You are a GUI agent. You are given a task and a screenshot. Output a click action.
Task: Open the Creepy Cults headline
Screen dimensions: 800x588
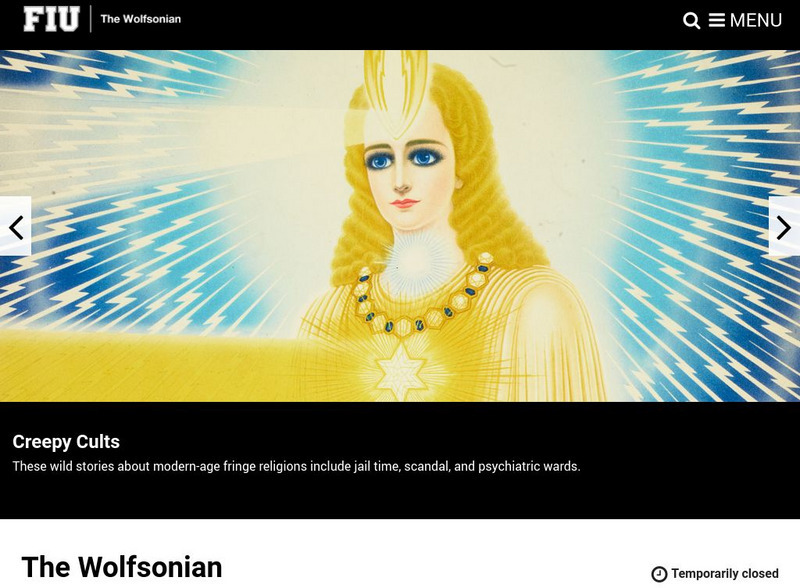coord(66,442)
